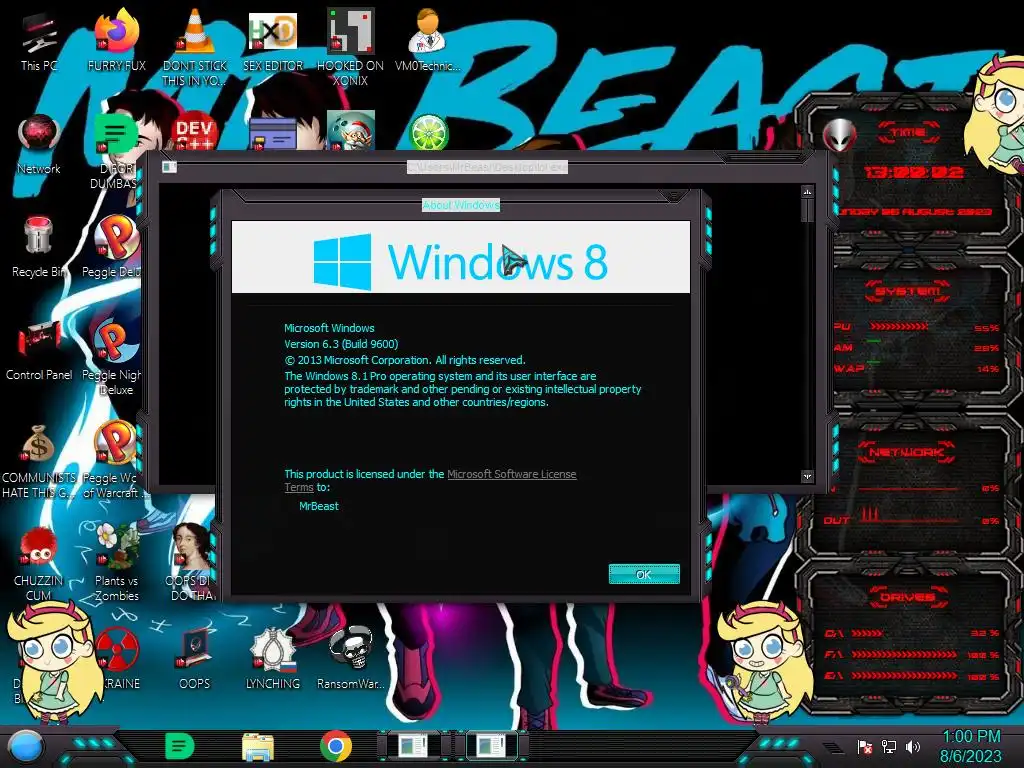Click the Alienware alien head gadget icon
Image resolution: width=1024 pixels, height=768 pixels.
pyautogui.click(x=840, y=136)
